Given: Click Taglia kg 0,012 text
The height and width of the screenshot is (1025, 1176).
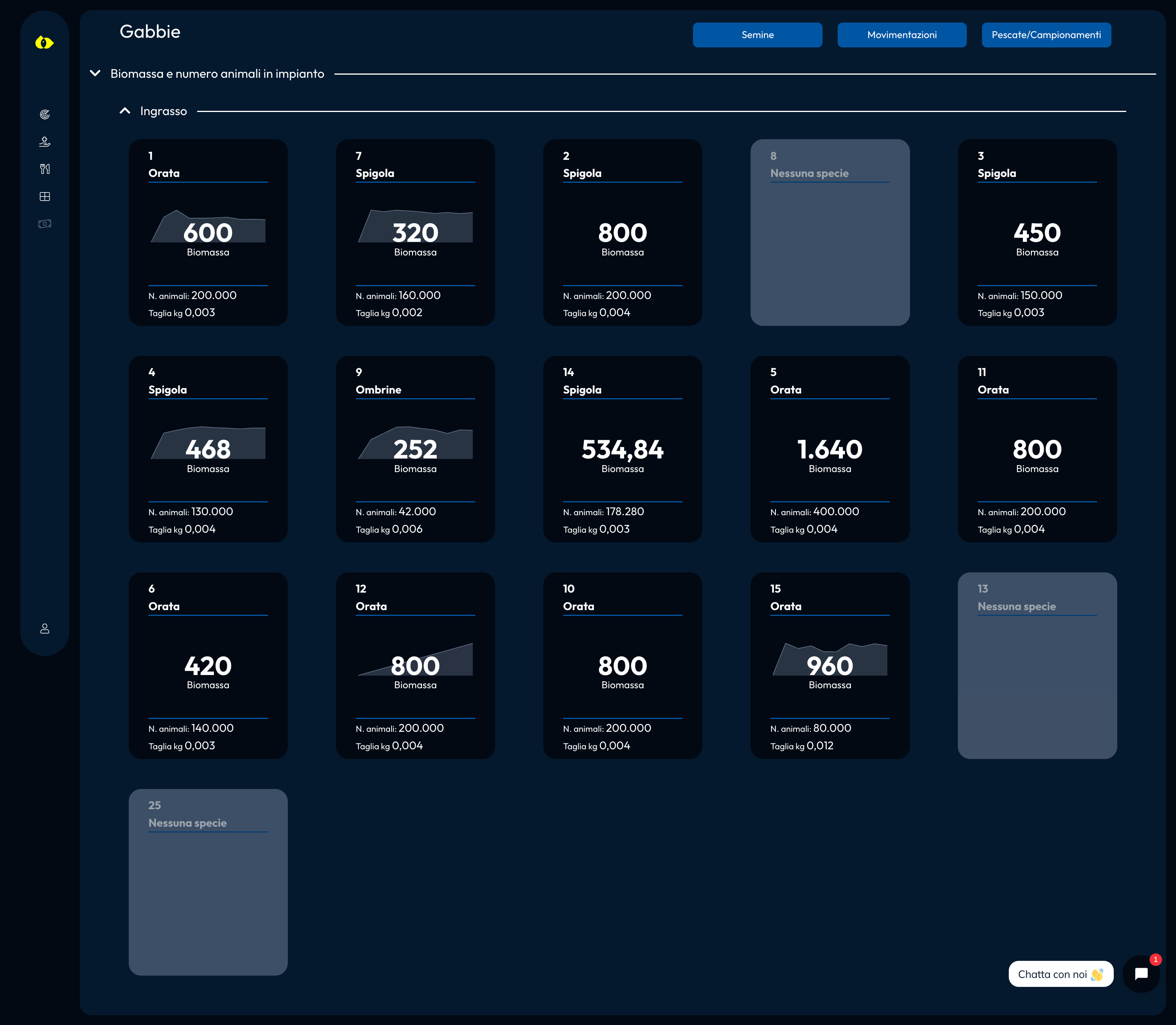Looking at the screenshot, I should pos(802,746).
